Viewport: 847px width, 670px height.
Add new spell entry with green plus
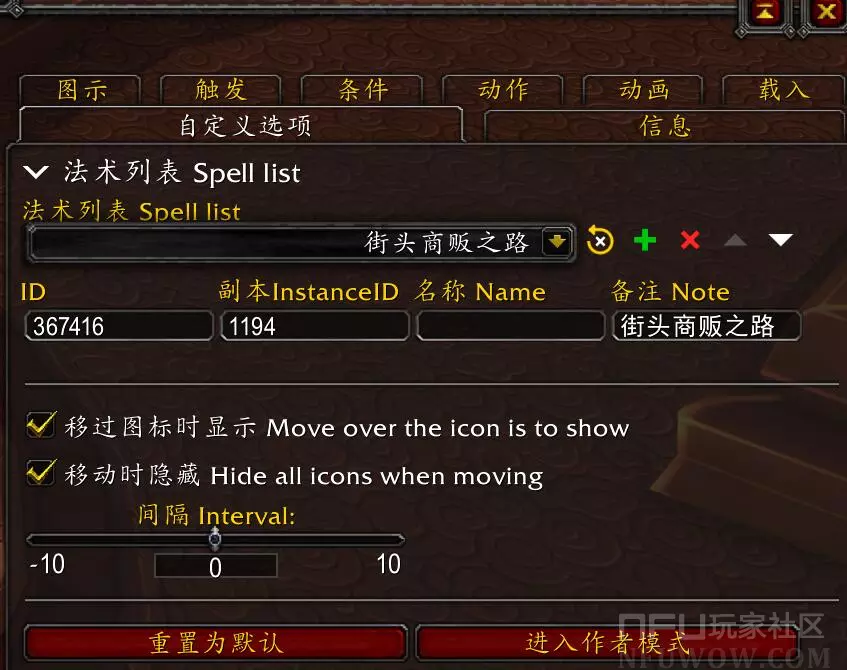[x=645, y=240]
